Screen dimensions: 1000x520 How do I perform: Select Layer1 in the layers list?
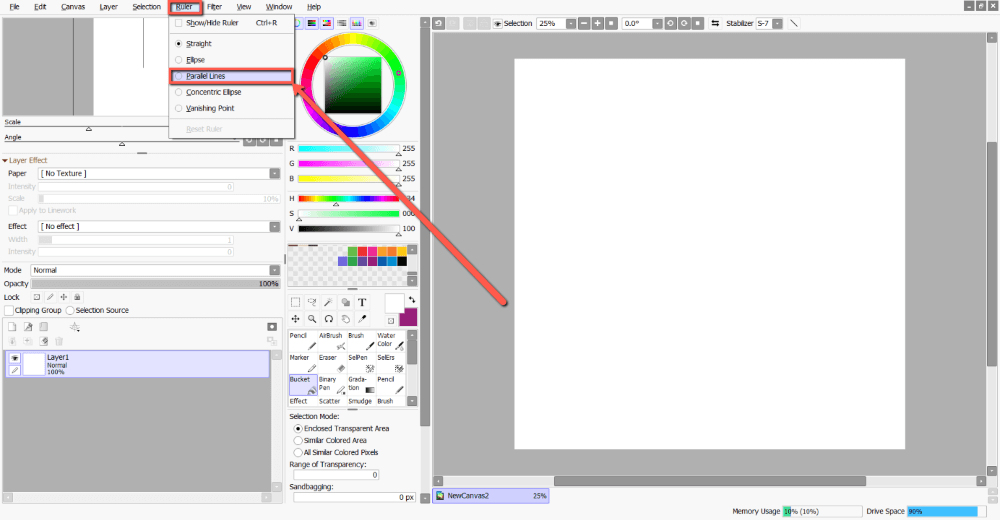138,364
